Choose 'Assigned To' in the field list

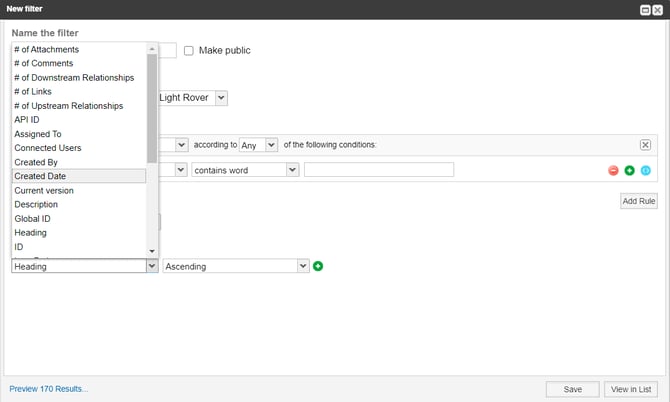pyautogui.click(x=78, y=134)
